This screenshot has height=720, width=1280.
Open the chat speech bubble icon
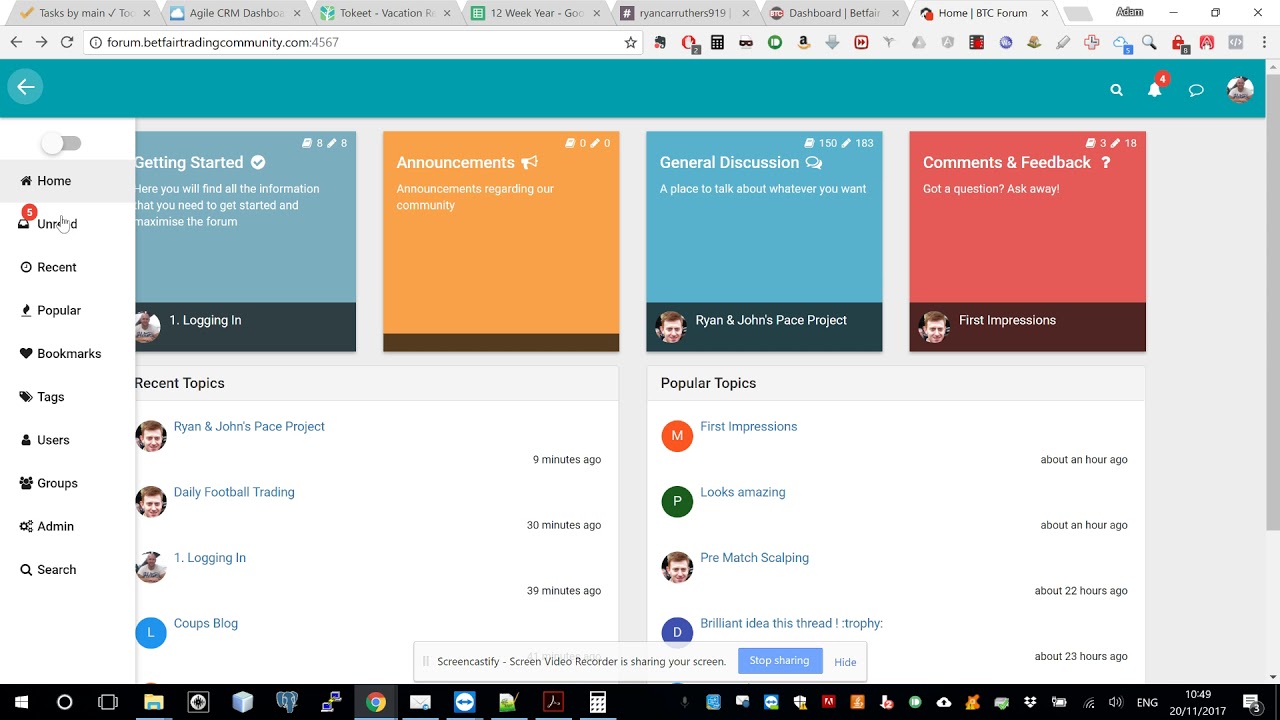(1195, 90)
